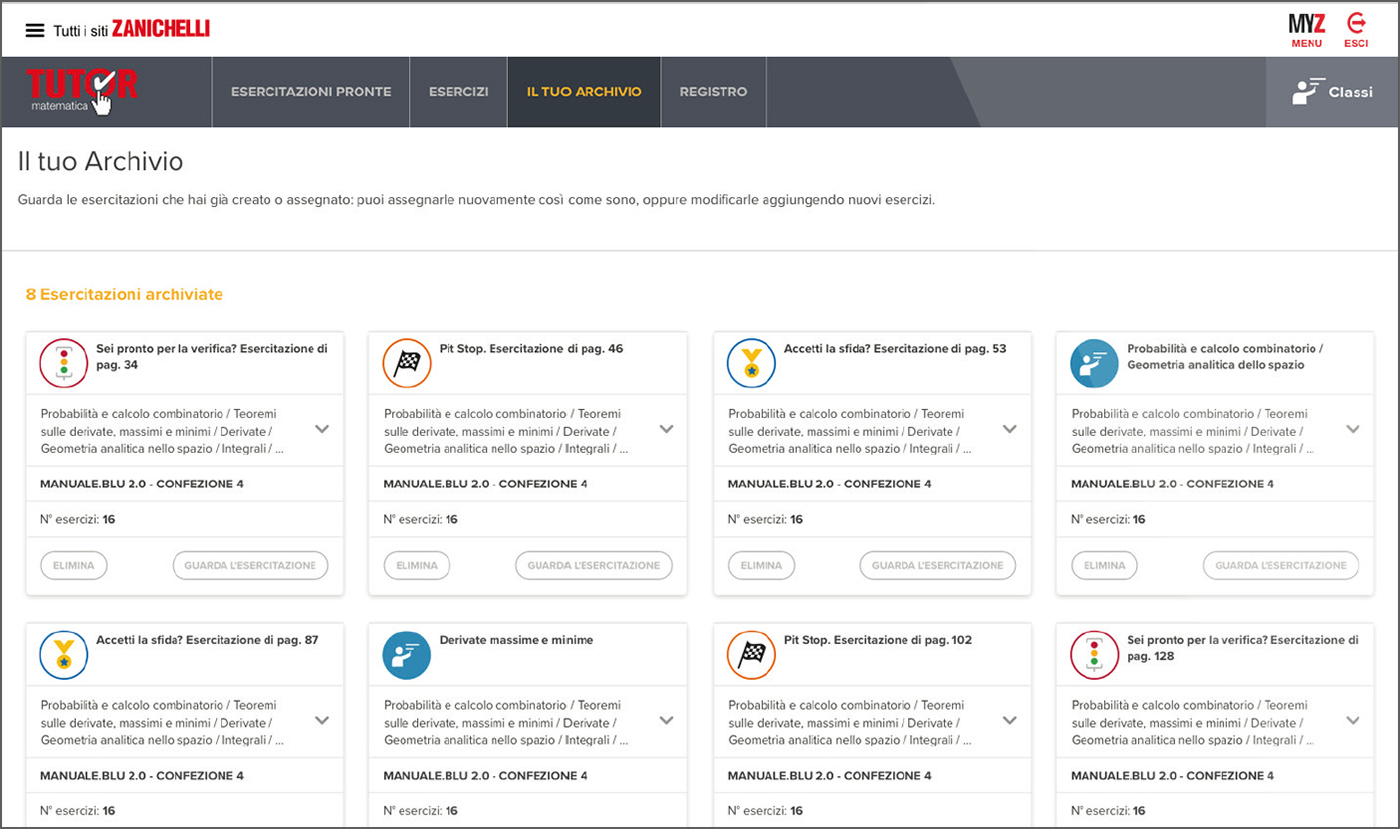The width and height of the screenshot is (1400, 829).
Task: Click Elimina on Accetti la sfida pag. 53
Action: pyautogui.click(x=761, y=565)
